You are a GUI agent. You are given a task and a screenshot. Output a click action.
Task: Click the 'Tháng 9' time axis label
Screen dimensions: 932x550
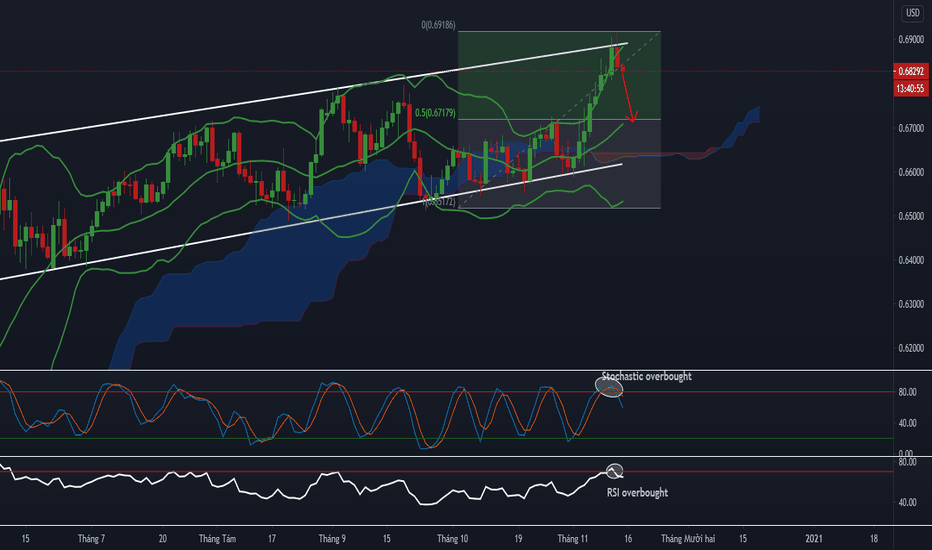332,539
